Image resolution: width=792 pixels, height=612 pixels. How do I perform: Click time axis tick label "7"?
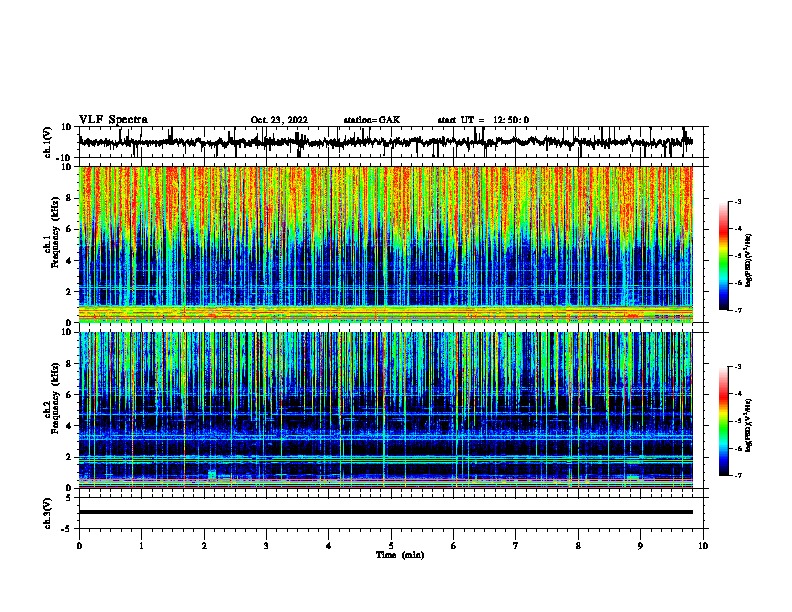[516, 545]
